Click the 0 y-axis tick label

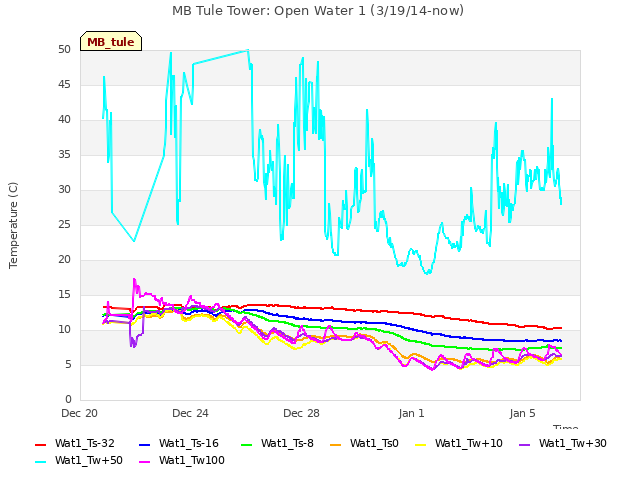coord(68,400)
